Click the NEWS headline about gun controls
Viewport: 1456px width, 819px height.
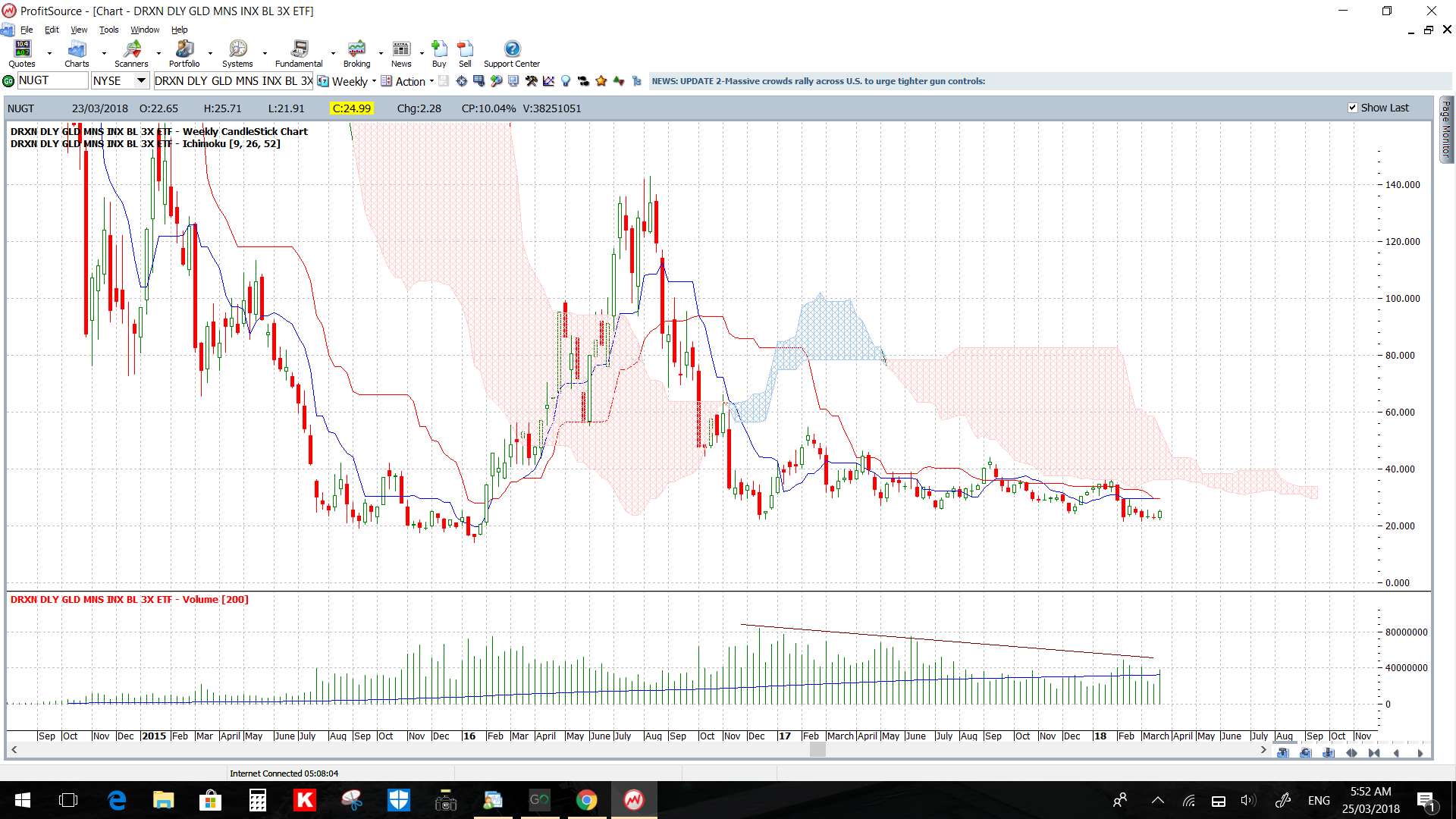click(x=818, y=81)
